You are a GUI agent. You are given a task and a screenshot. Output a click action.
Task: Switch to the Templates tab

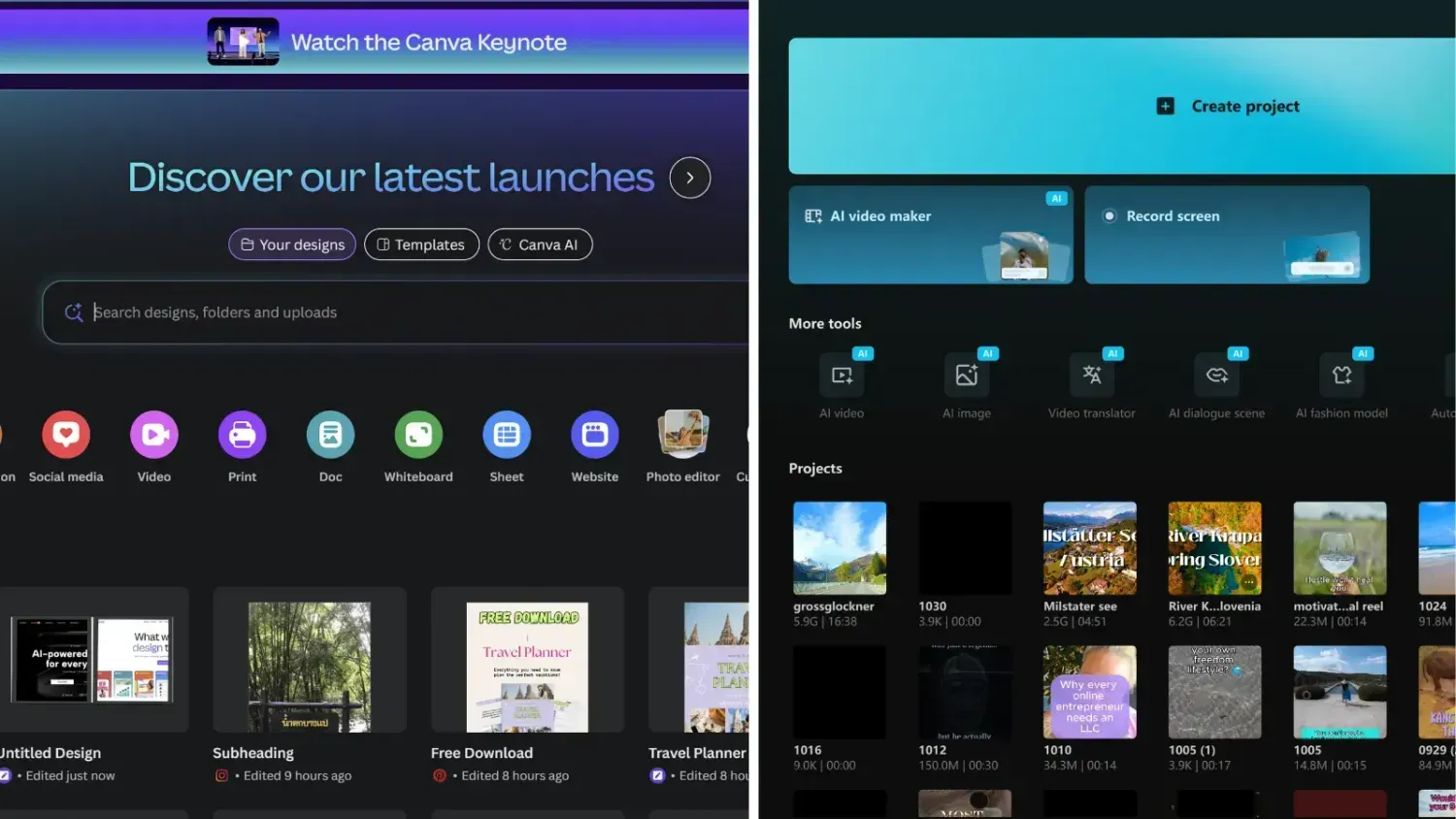(421, 244)
